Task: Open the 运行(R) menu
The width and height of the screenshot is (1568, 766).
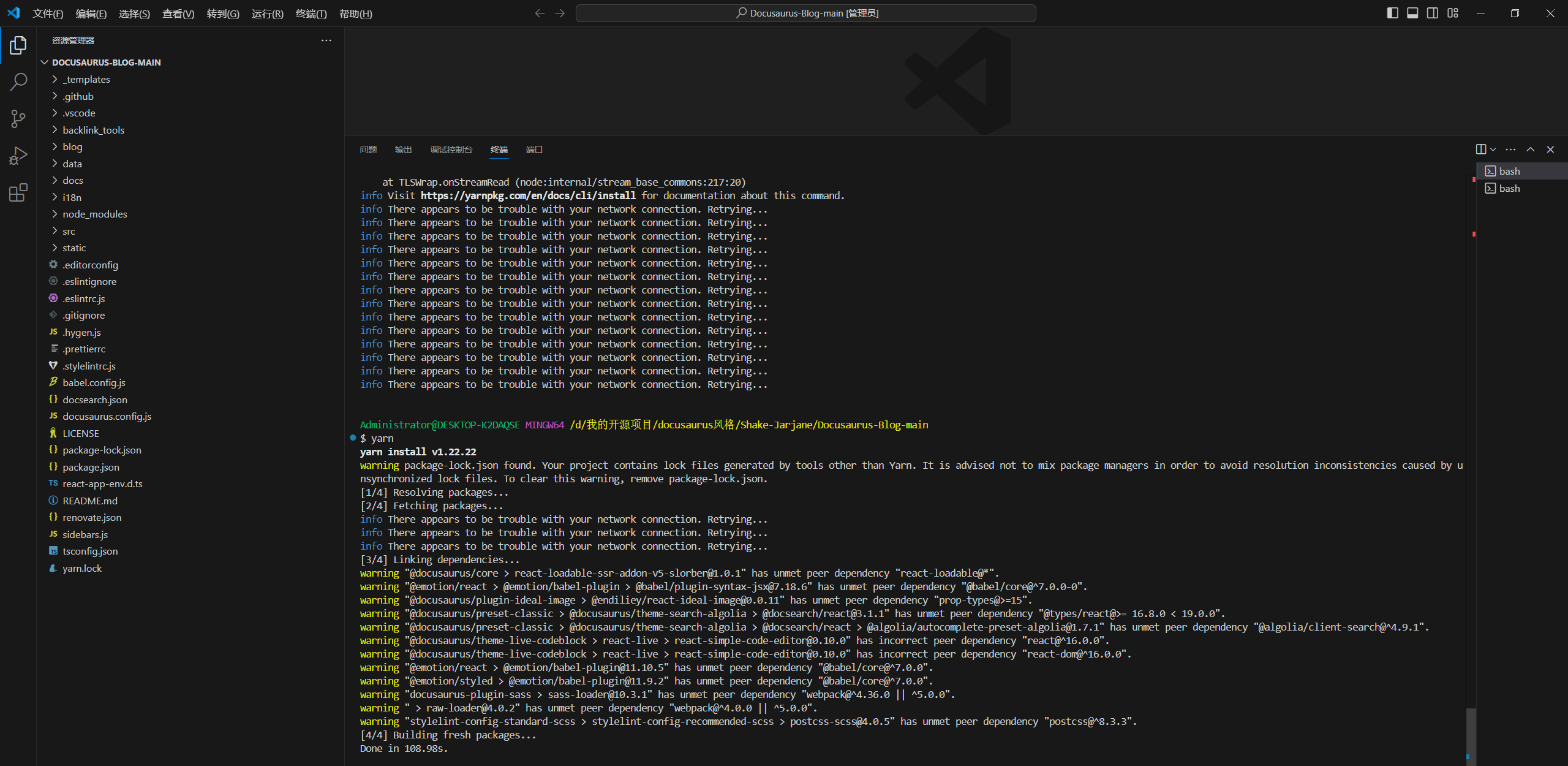Action: coord(268,13)
